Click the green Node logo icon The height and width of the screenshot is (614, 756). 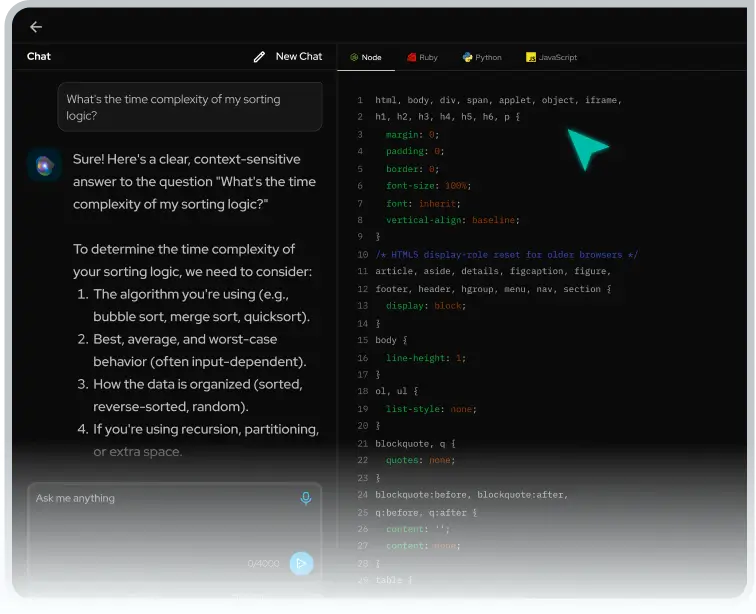click(354, 57)
